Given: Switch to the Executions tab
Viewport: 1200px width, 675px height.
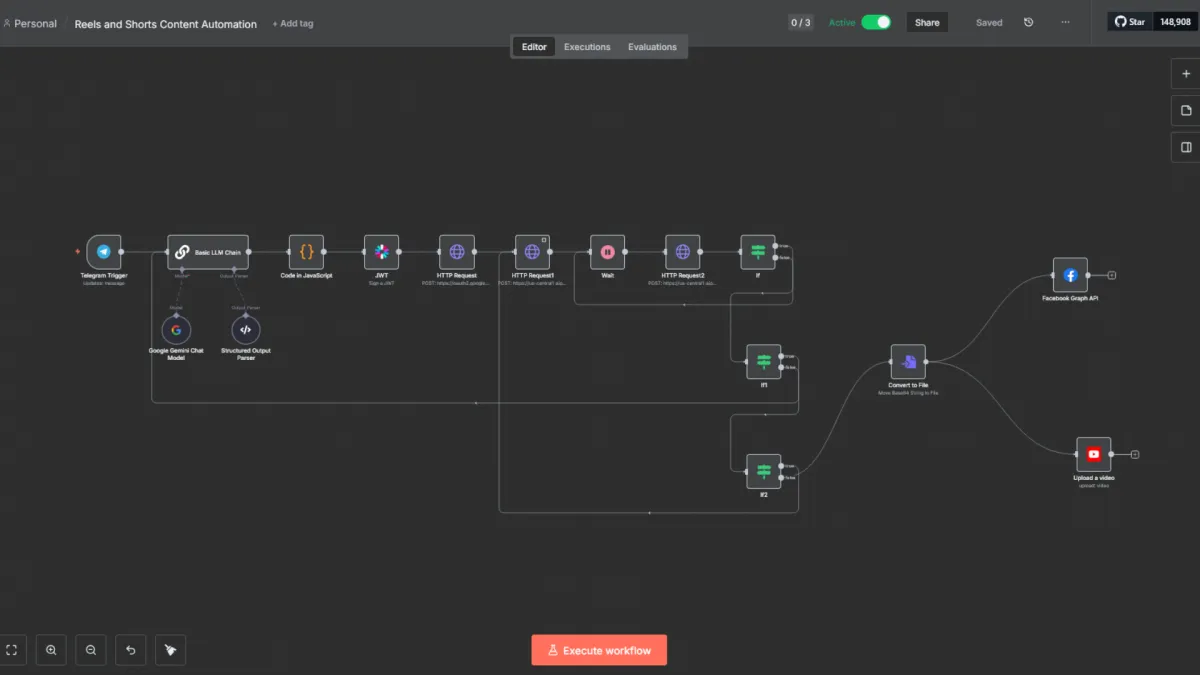Looking at the screenshot, I should (x=587, y=47).
